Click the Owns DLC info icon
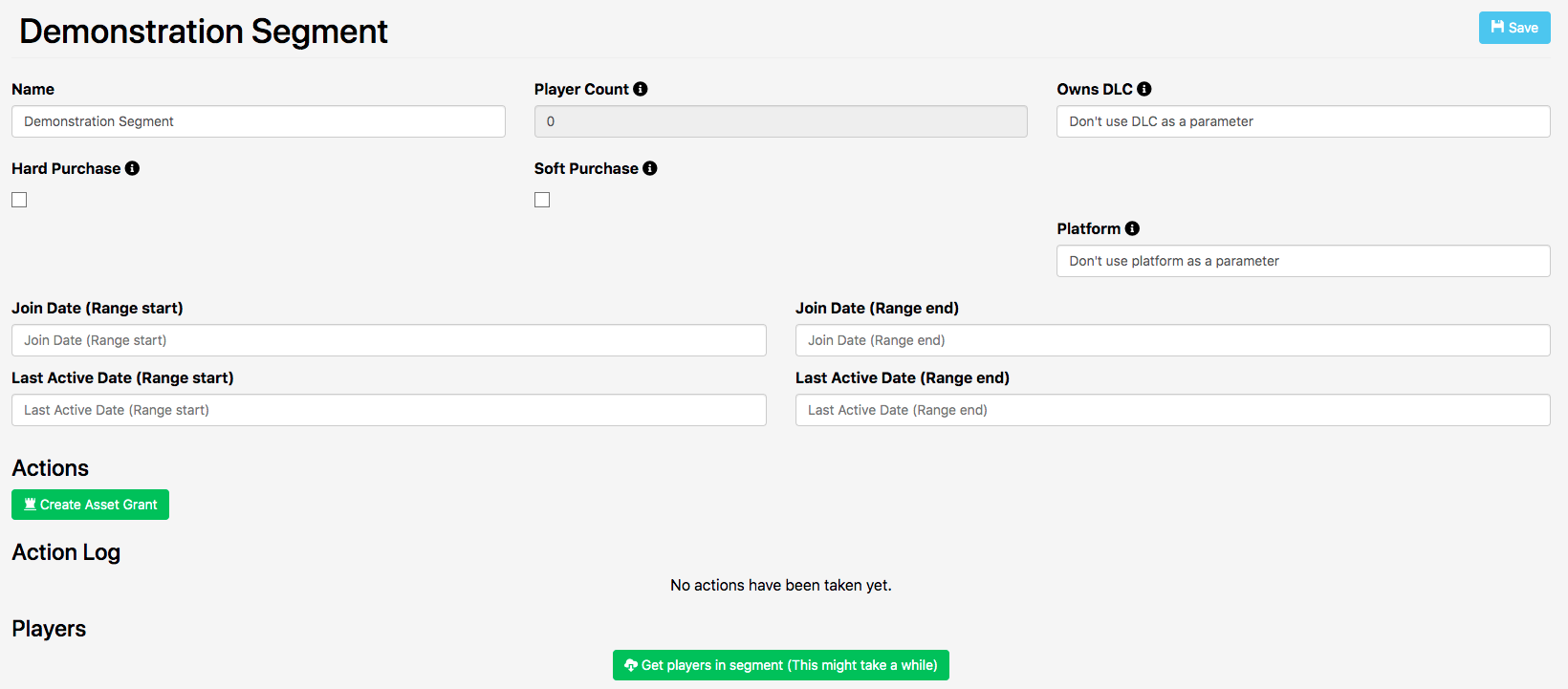The image size is (1568, 689). (x=1144, y=89)
